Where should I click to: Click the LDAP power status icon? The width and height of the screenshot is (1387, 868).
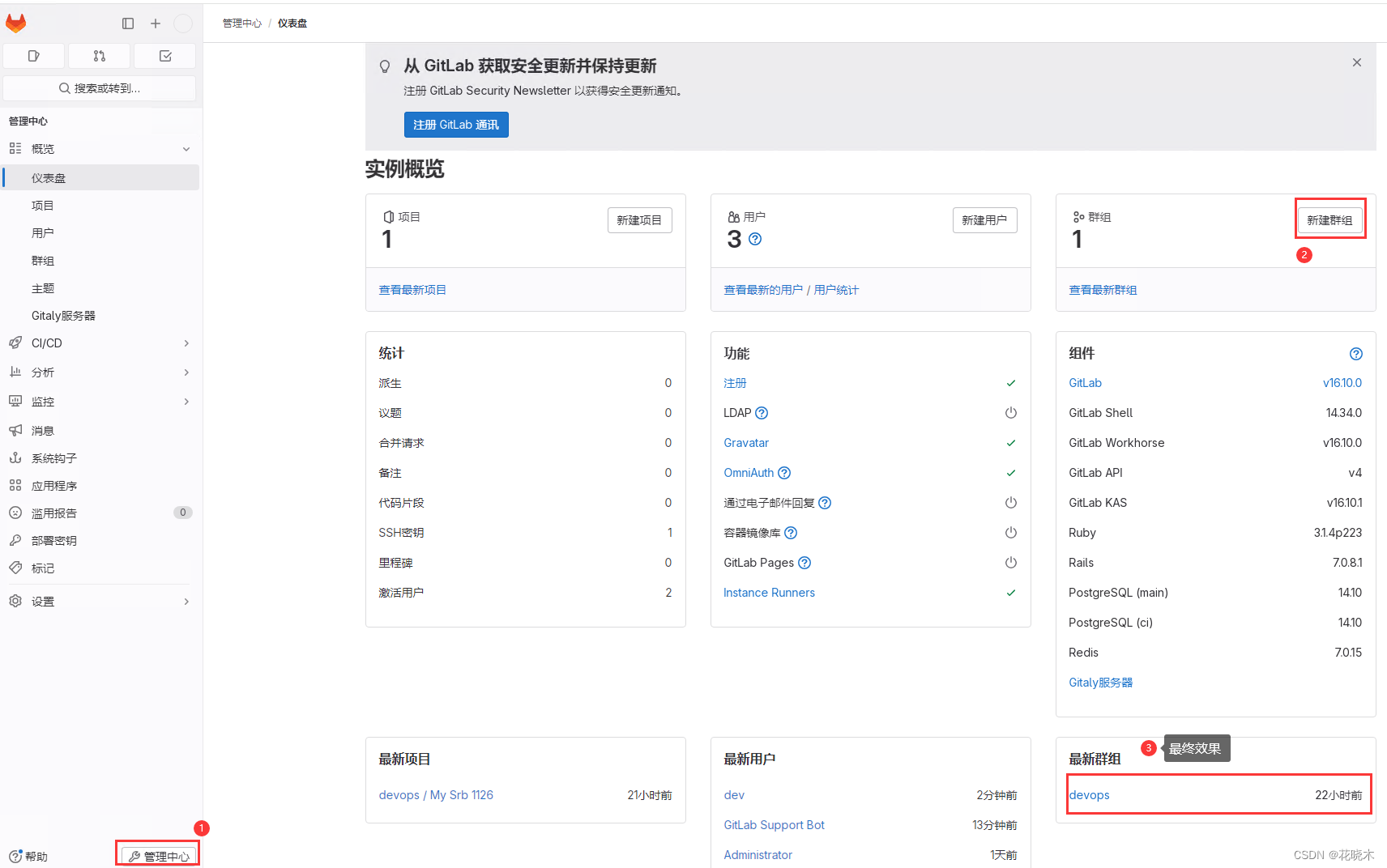[1010, 413]
